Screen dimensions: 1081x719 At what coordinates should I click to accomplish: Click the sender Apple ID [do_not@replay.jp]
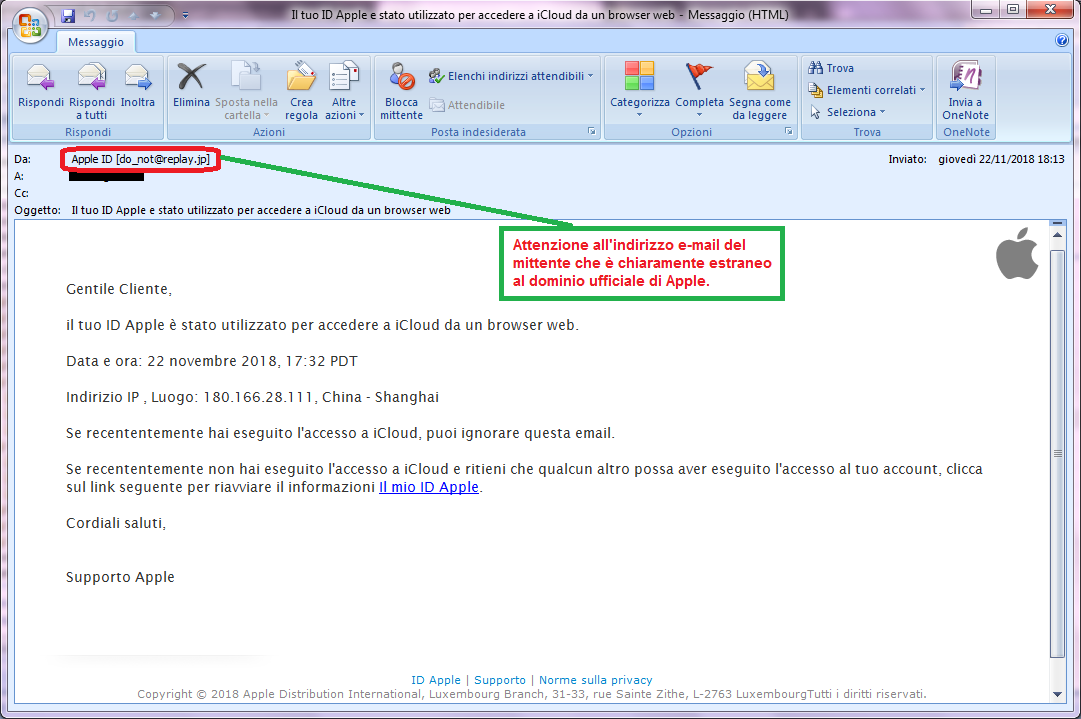pyautogui.click(x=141, y=159)
